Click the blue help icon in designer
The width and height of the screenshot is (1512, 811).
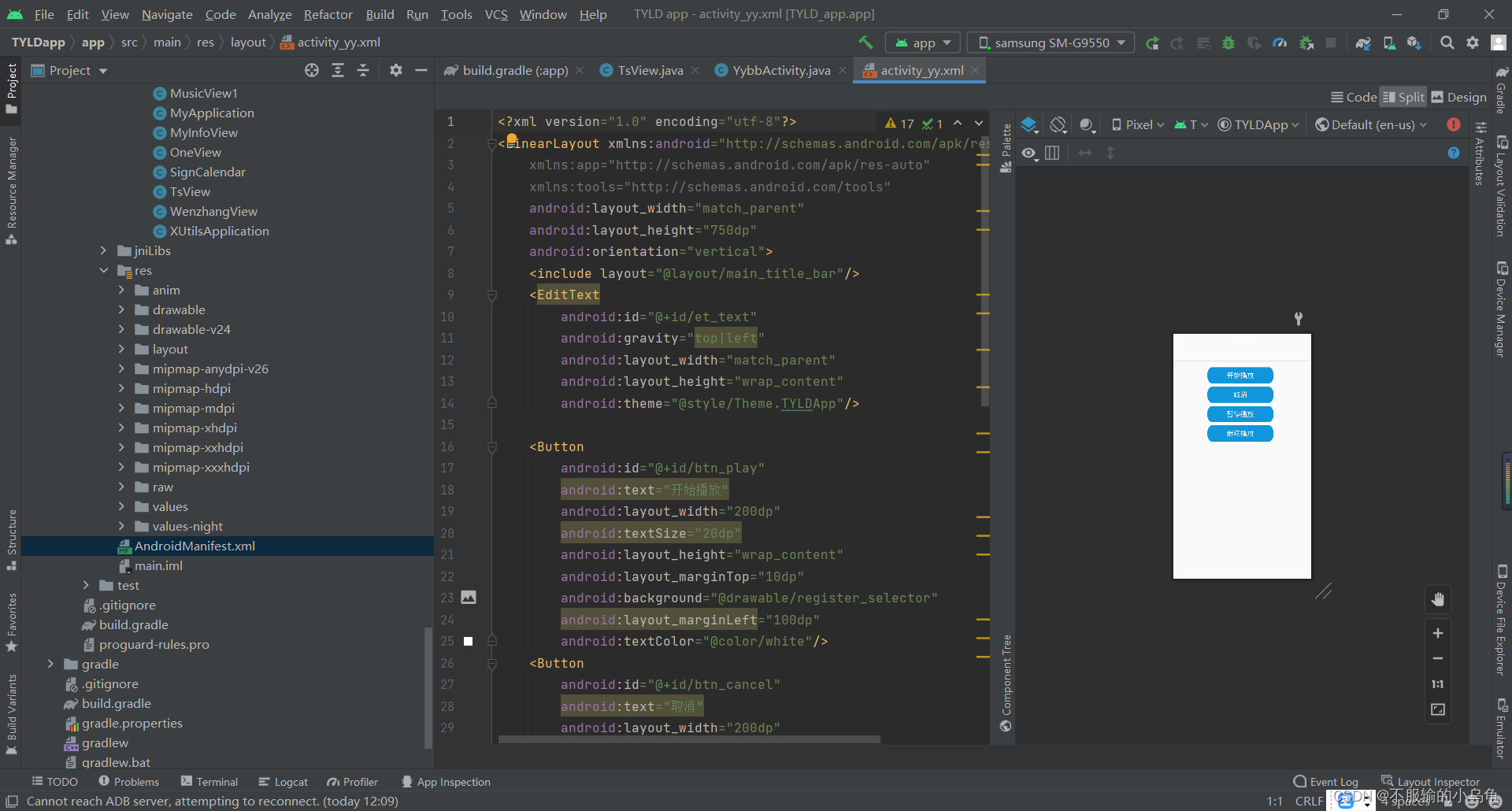[x=1454, y=153]
